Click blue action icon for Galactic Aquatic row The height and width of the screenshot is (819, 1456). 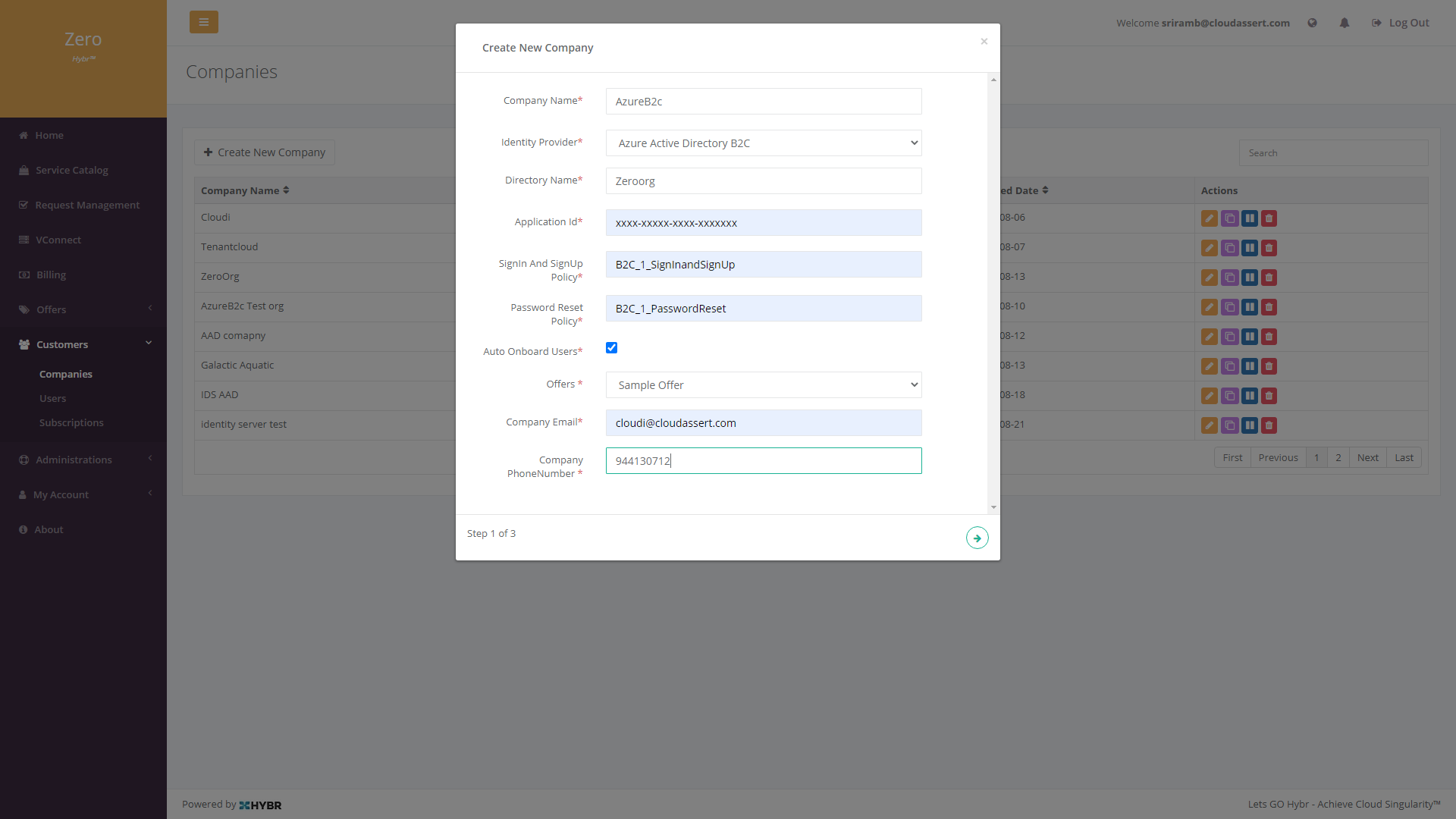[x=1249, y=366]
